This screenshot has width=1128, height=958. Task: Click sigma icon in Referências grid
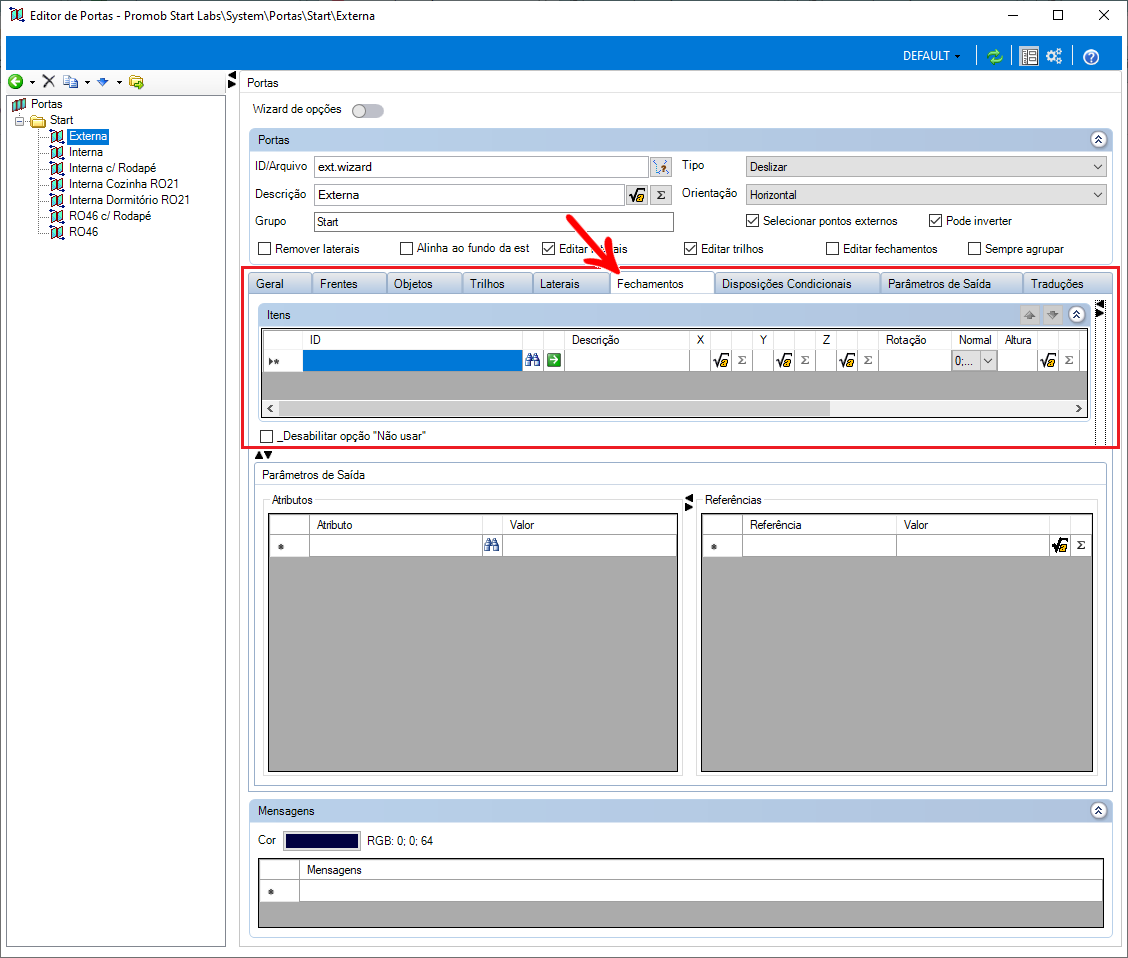[1081, 546]
